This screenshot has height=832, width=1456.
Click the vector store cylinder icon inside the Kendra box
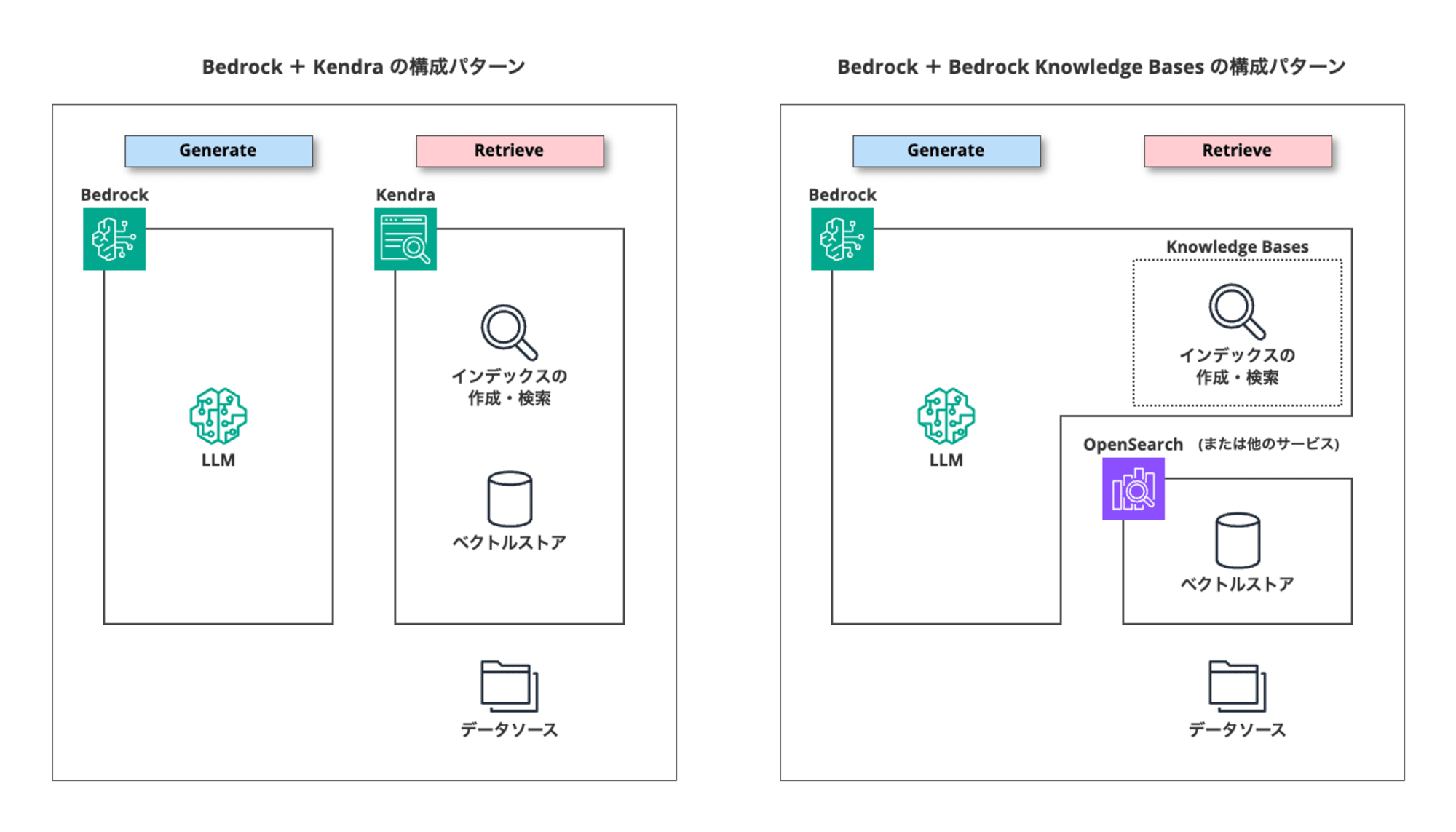[510, 499]
